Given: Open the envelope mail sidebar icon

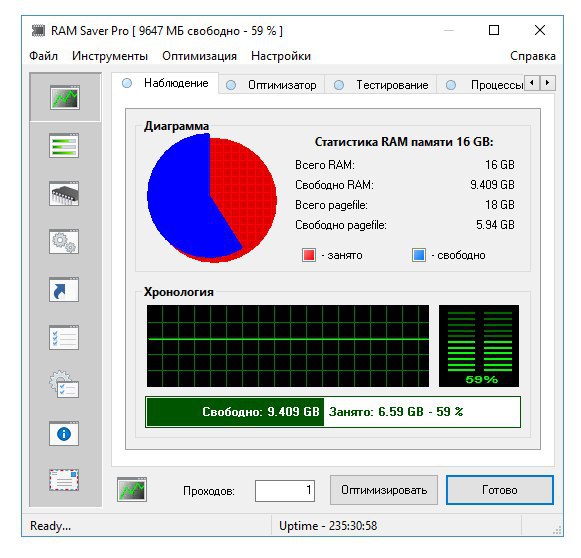Looking at the screenshot, I should coord(64,480).
